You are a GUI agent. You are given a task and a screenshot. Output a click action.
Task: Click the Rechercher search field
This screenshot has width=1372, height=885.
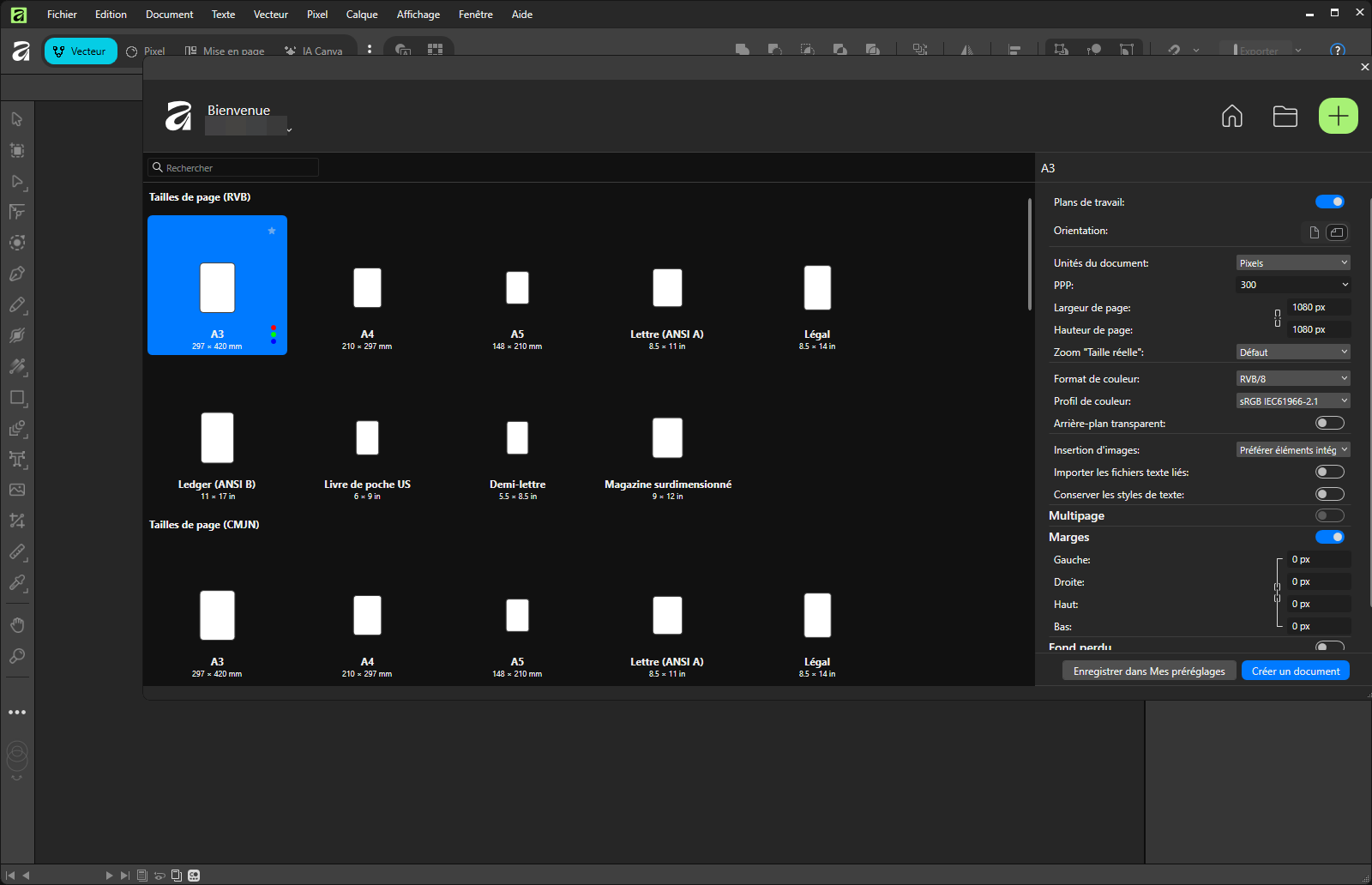(x=233, y=167)
